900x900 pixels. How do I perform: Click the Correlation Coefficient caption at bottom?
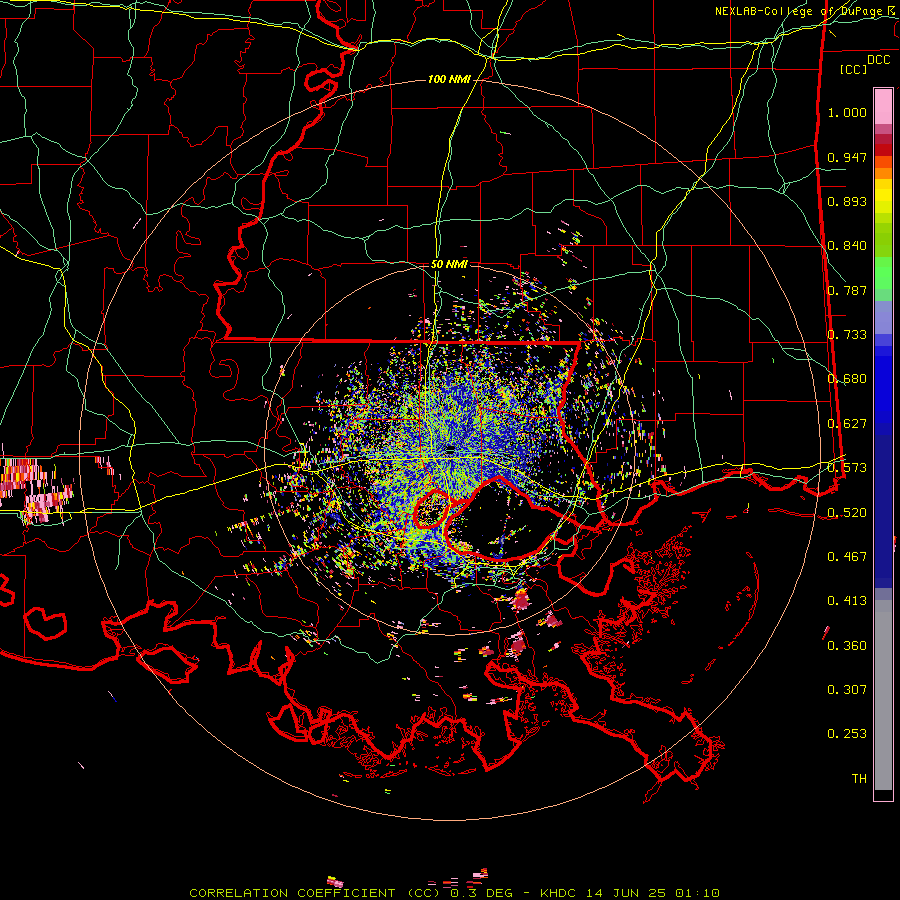click(454, 893)
